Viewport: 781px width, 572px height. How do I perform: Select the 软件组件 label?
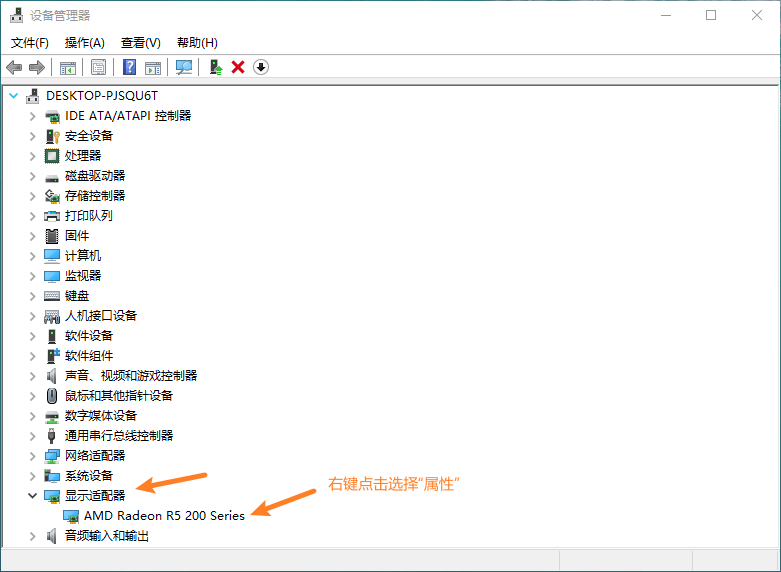pyautogui.click(x=89, y=356)
